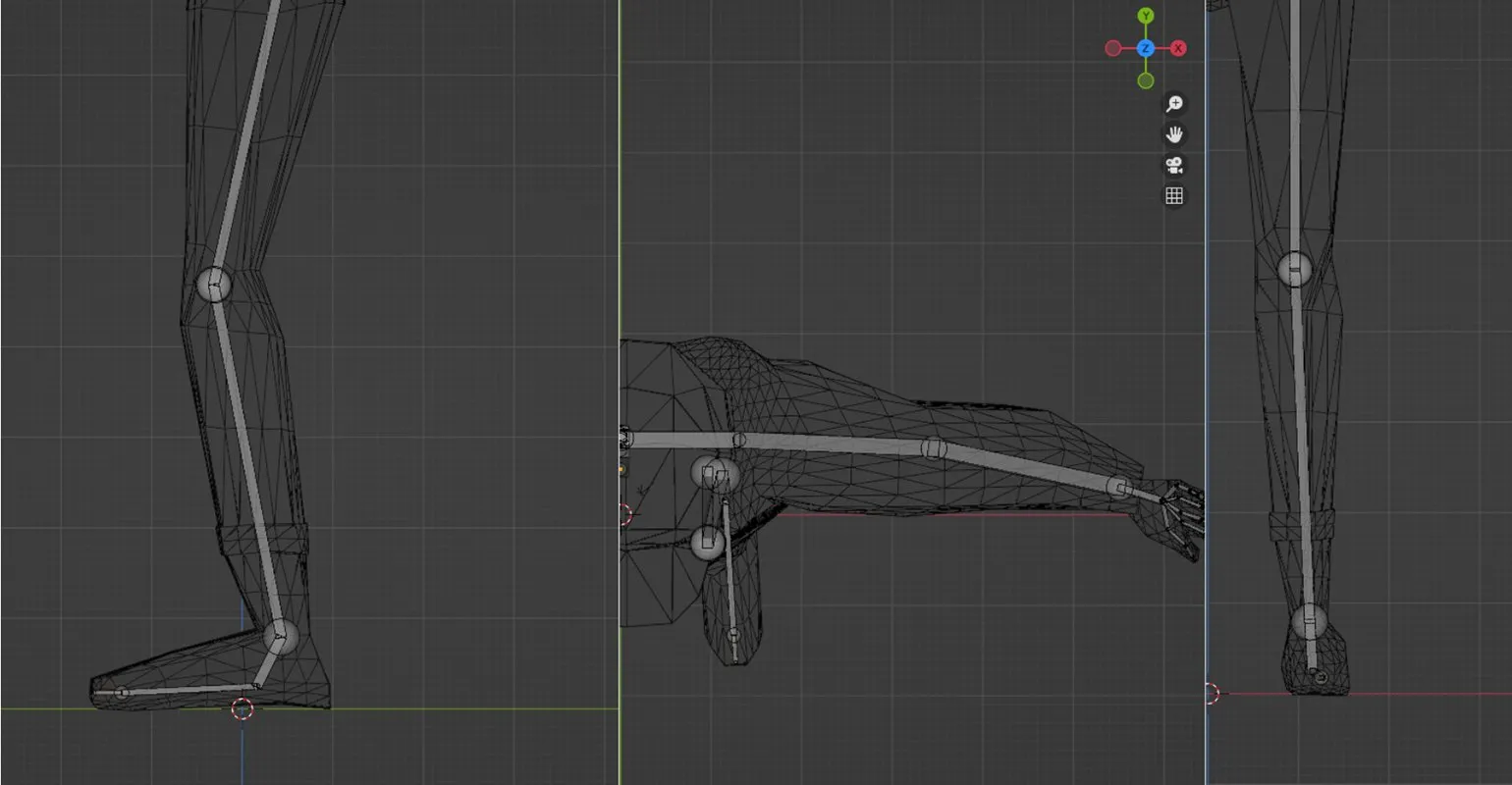Click the upper arm bone in the top view

[x=835, y=444]
